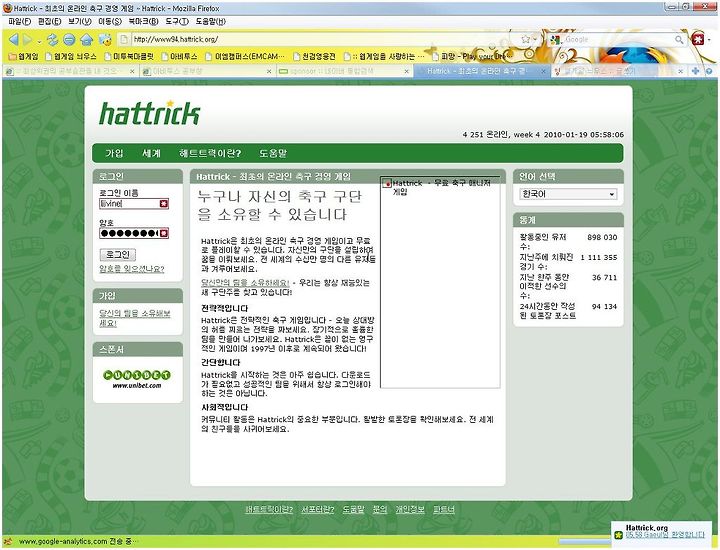The image size is (720, 550).
Task: Open the 웹게임 뉴우스 bookmark
Action: click(71, 56)
